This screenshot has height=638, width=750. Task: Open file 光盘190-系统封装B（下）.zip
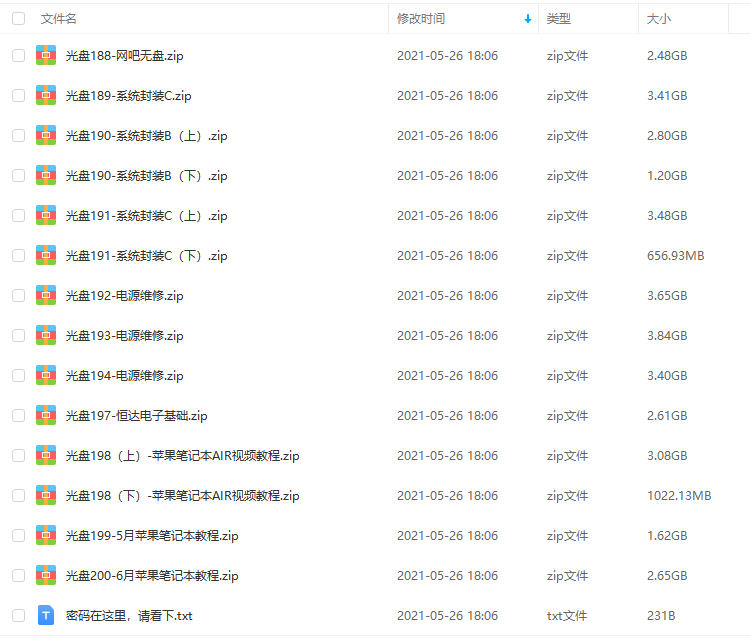[146, 176]
